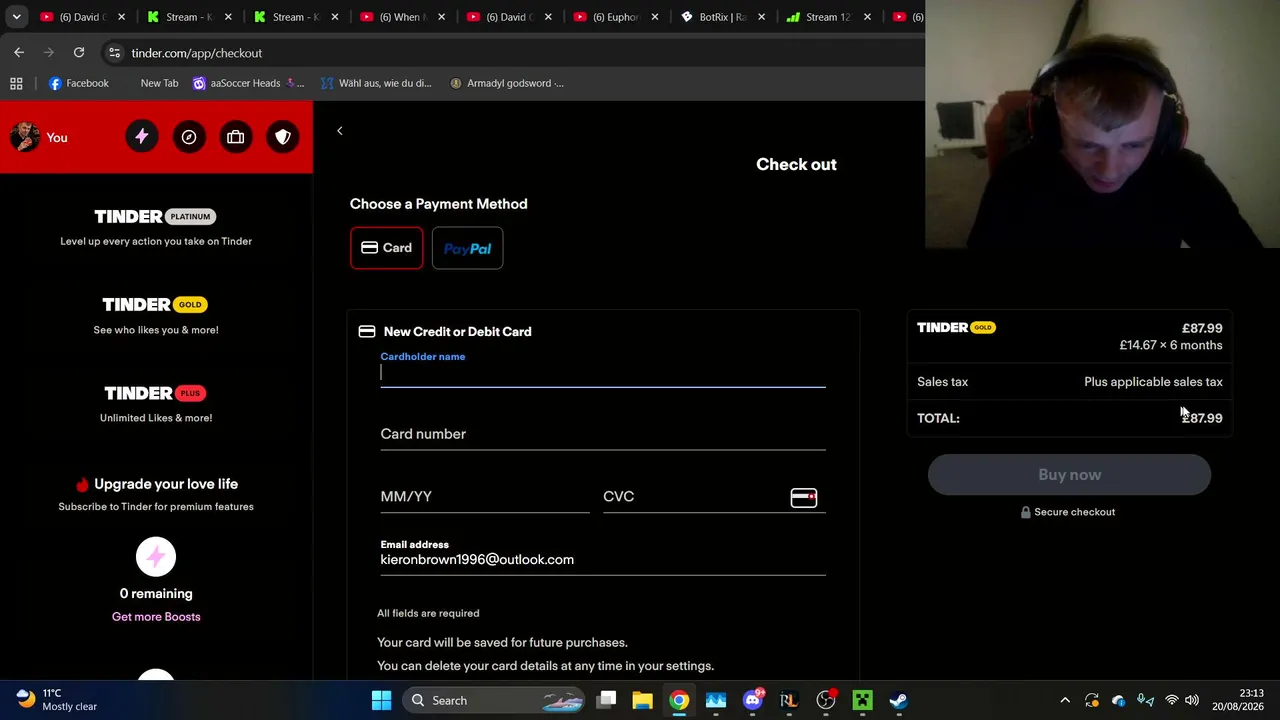Select Card as the payment method

[386, 248]
